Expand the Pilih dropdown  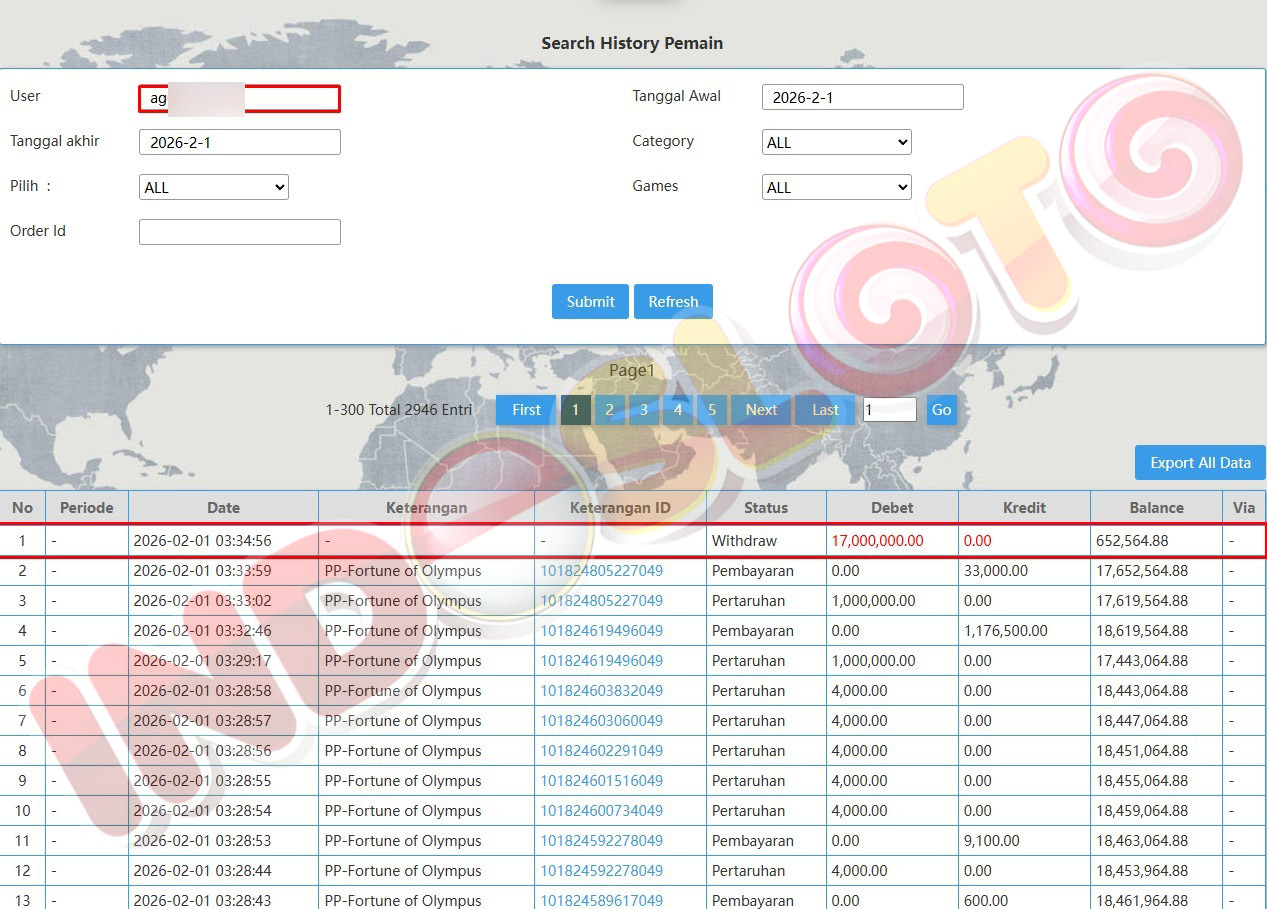pos(213,187)
